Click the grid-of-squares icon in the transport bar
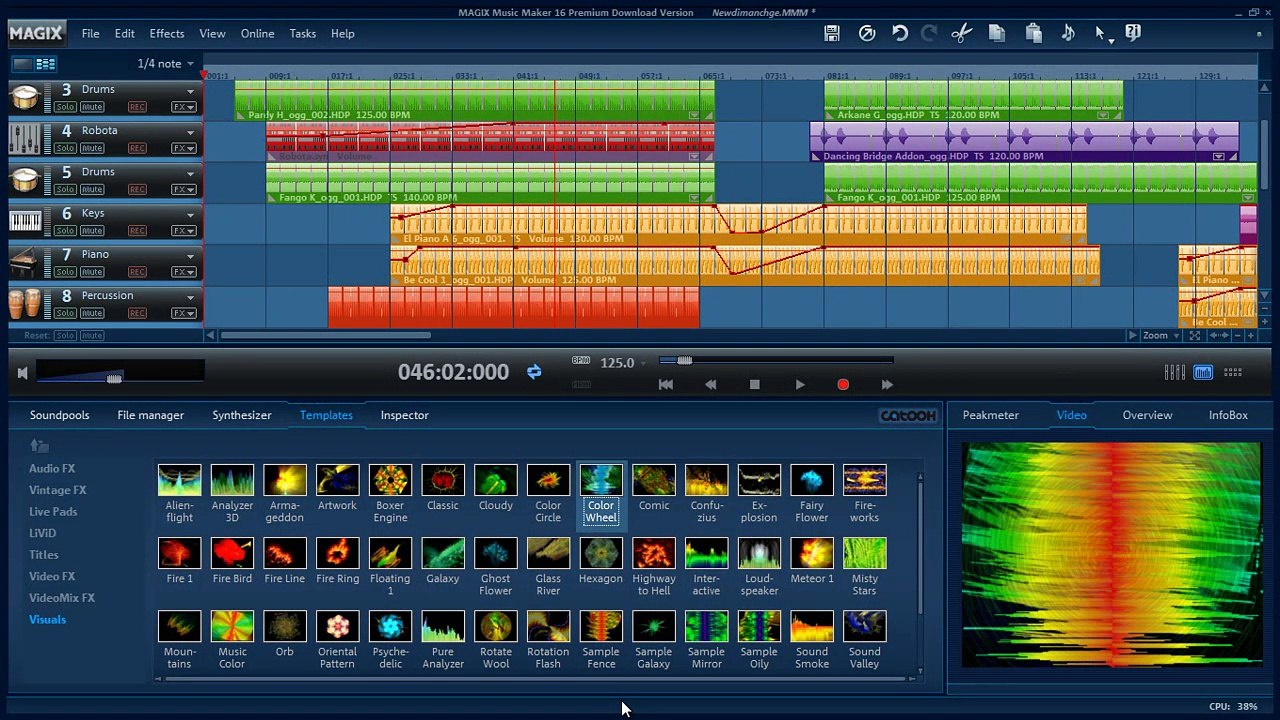The width and height of the screenshot is (1280, 720). coord(1233,372)
